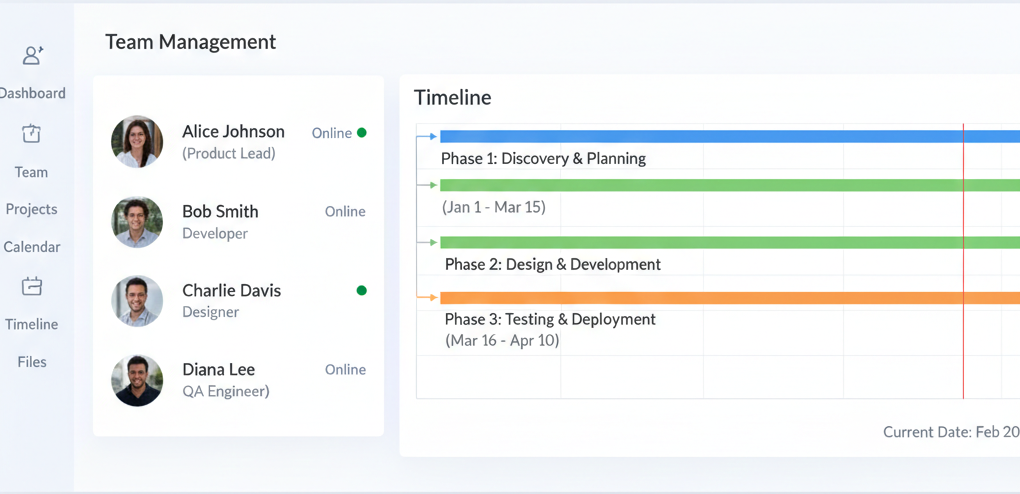Select Bob Smith's avatar
Viewport: 1020px width, 494px height.
(137, 222)
